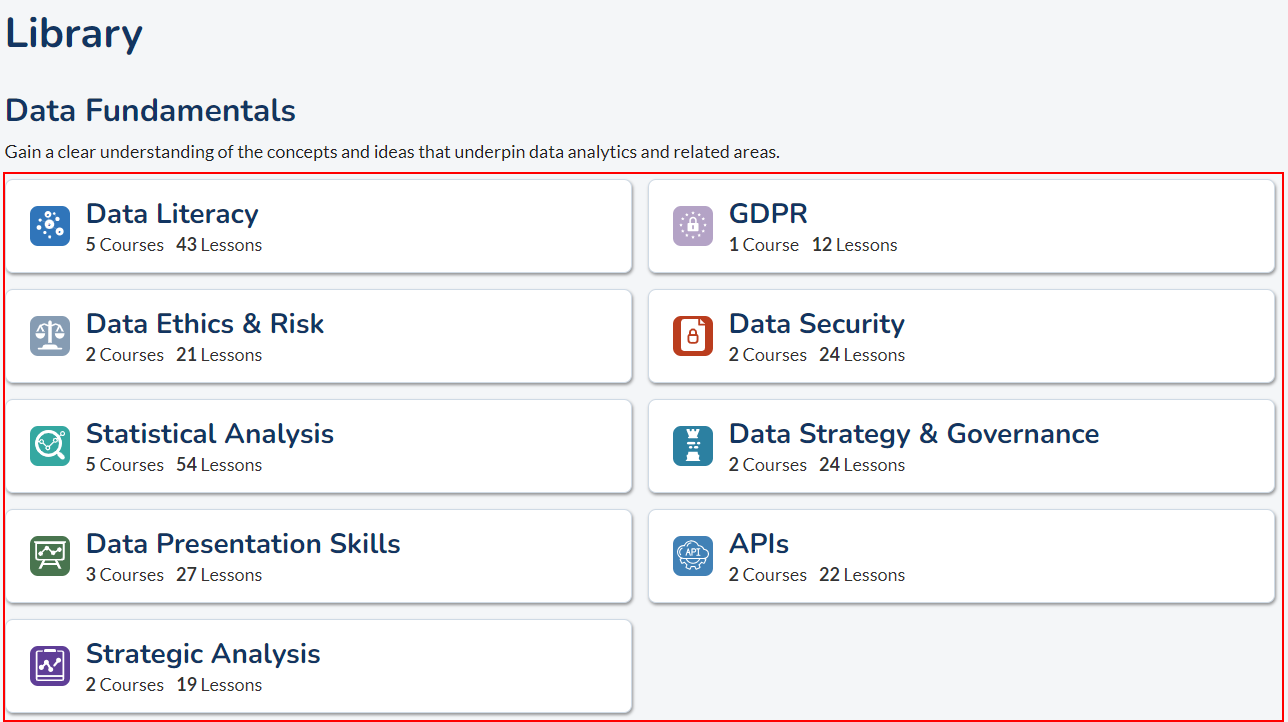
Task: Open the Strategic Analysis title link
Action: tap(203, 654)
